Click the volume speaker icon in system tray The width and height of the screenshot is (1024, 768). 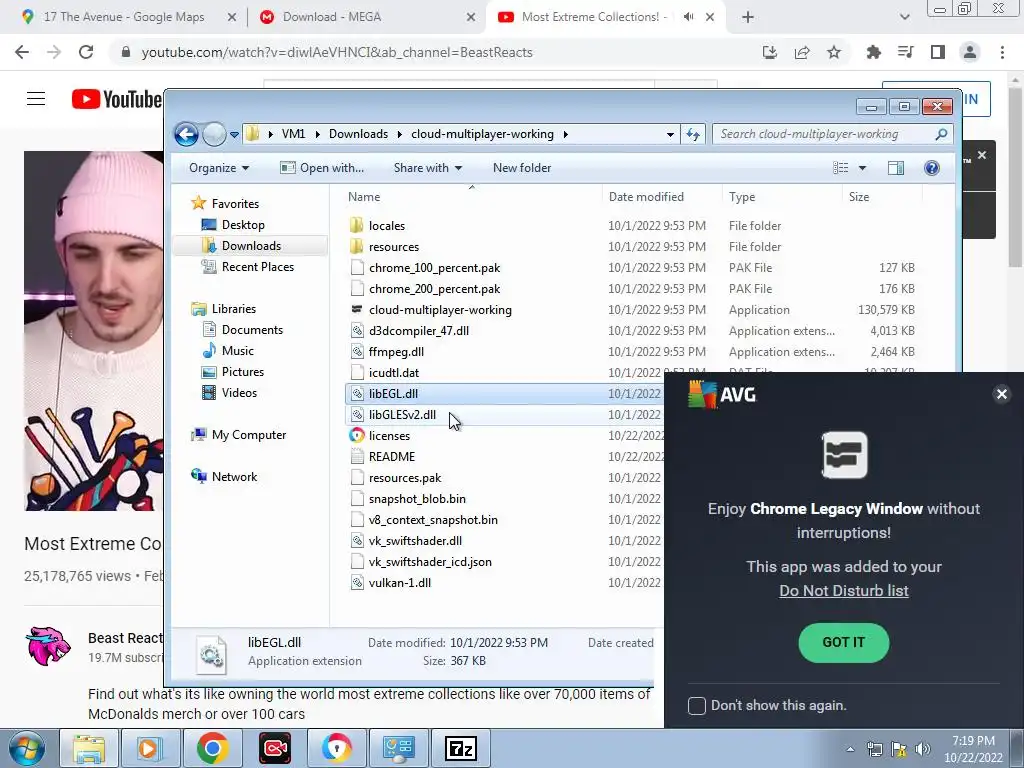tap(922, 749)
